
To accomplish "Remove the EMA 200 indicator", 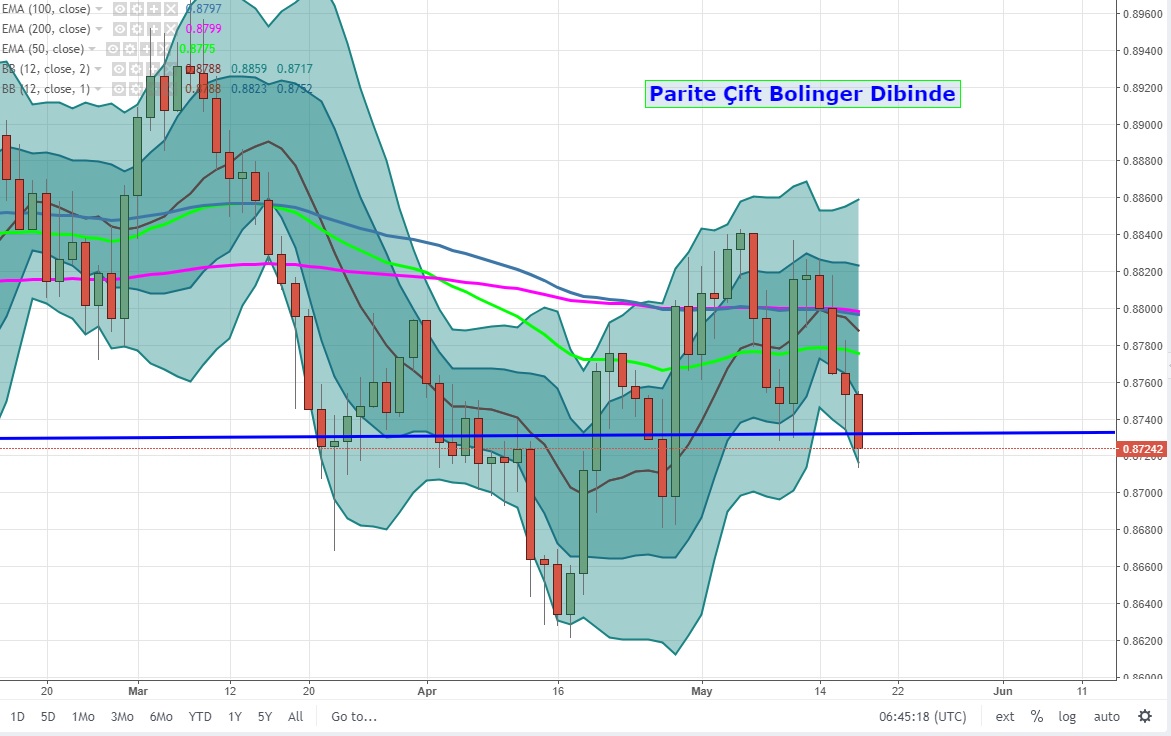I will (170, 29).
